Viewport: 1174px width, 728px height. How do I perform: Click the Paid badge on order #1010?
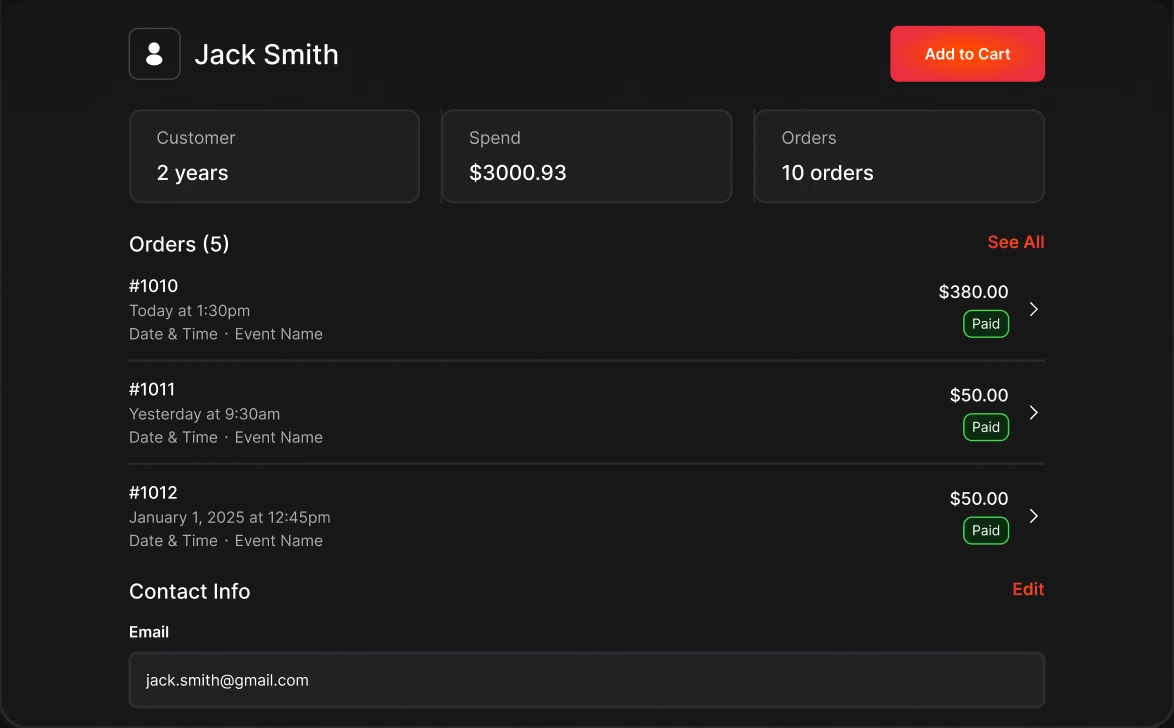[985, 324]
